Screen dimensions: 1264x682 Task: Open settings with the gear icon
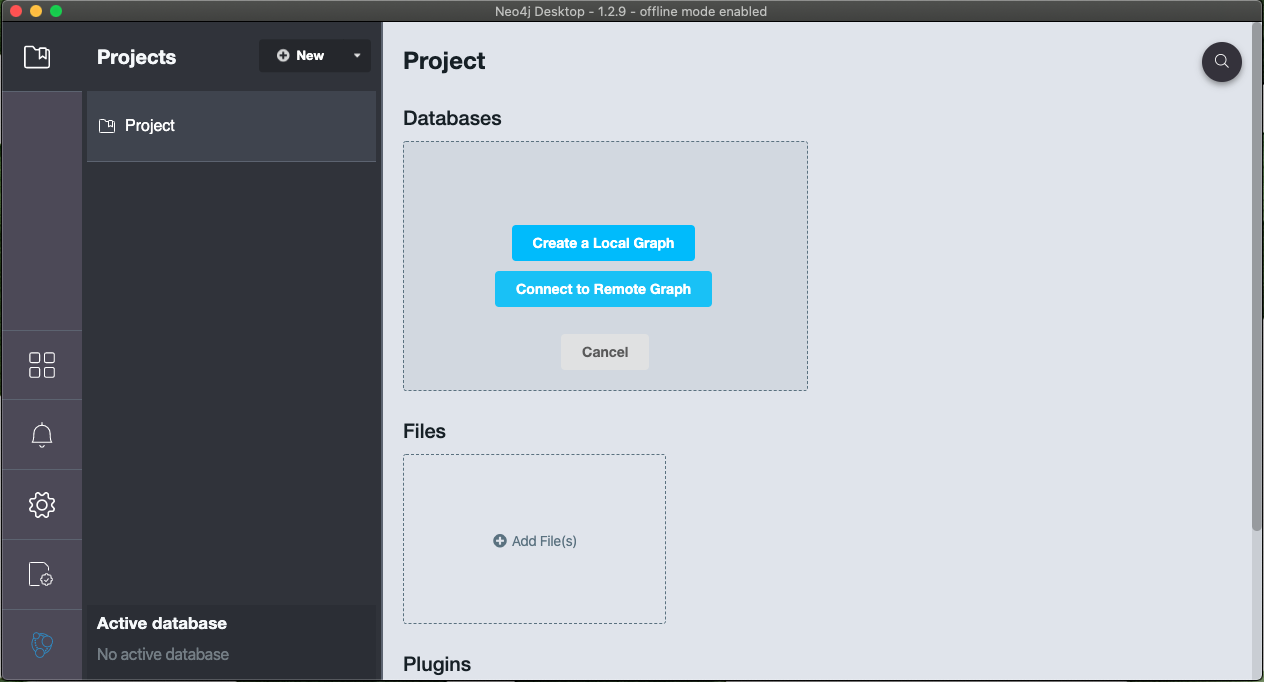pyautogui.click(x=41, y=504)
